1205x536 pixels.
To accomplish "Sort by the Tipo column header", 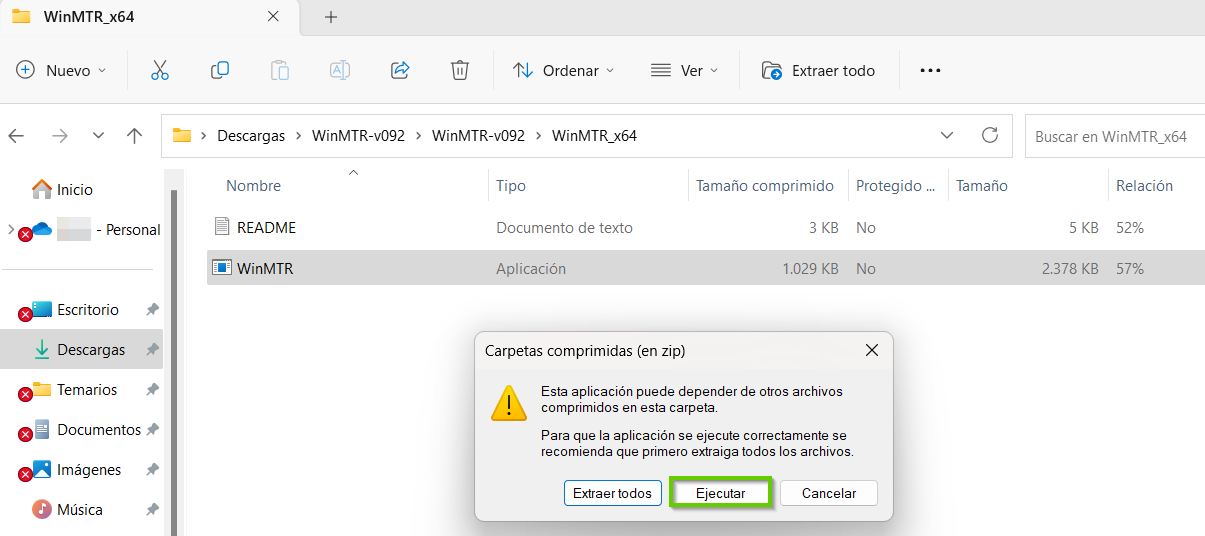I will coord(510,186).
